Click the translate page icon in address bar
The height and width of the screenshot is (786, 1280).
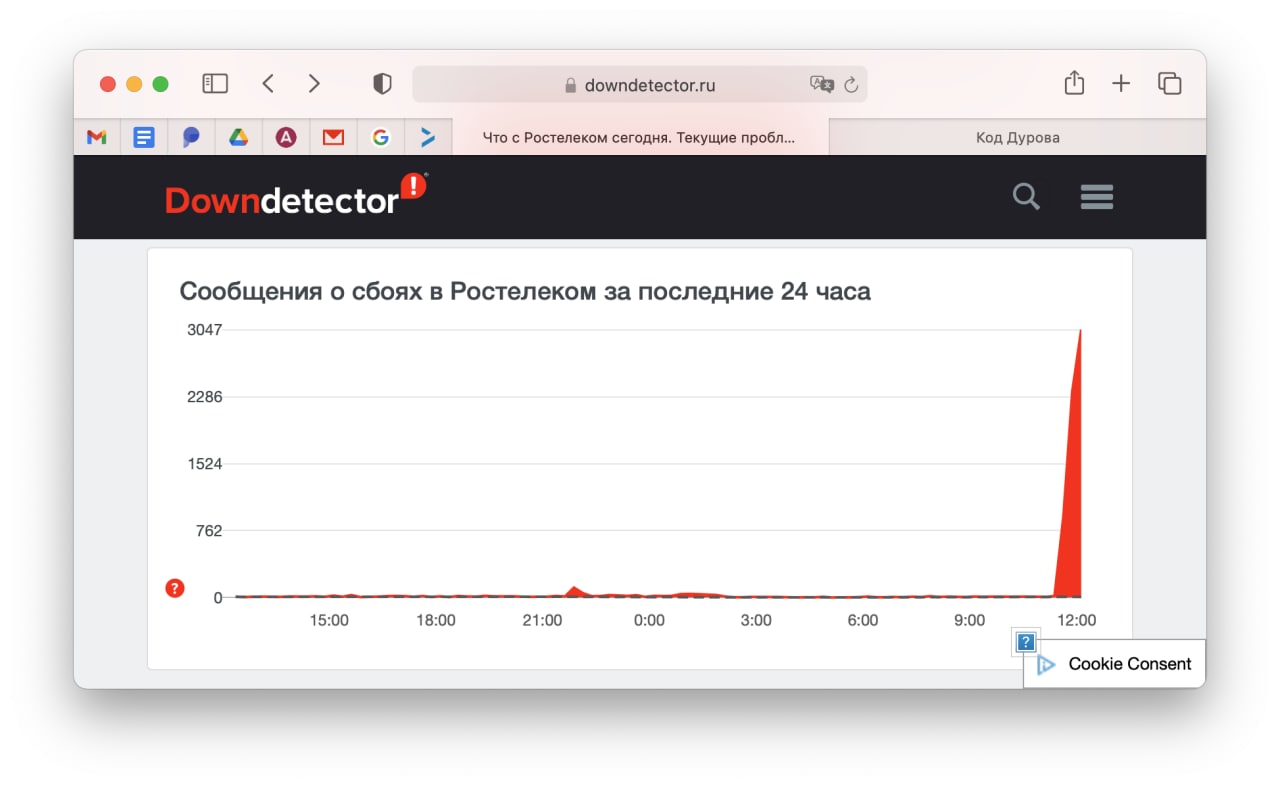822,85
